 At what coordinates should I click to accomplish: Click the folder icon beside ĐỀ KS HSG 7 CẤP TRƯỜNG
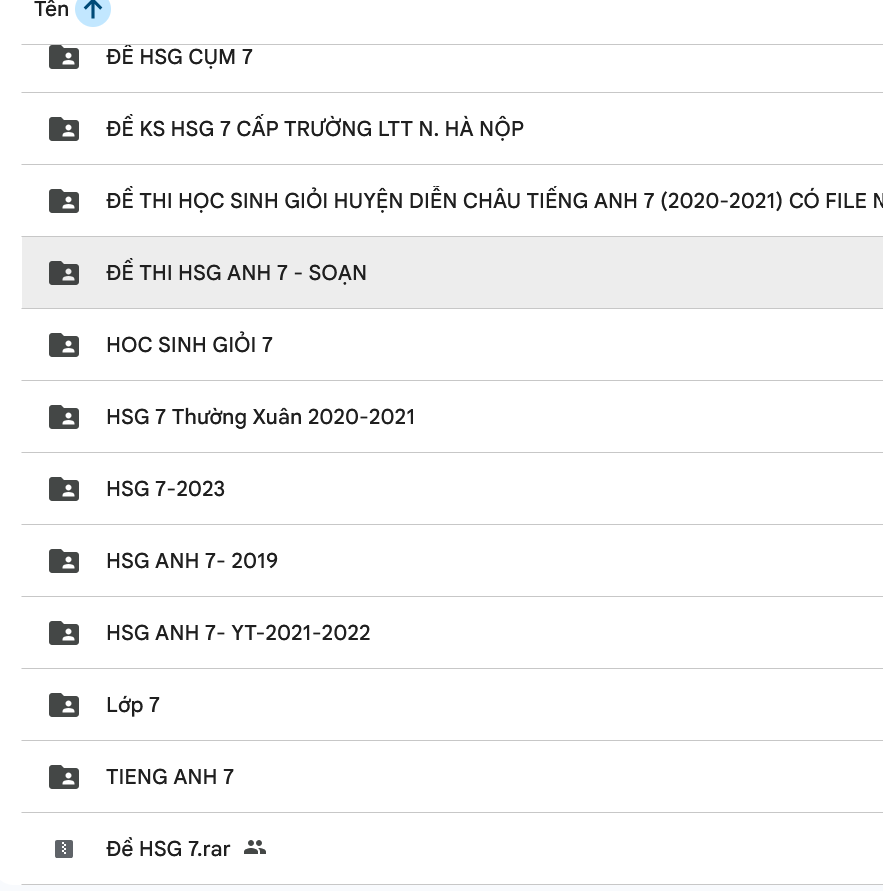pos(64,129)
